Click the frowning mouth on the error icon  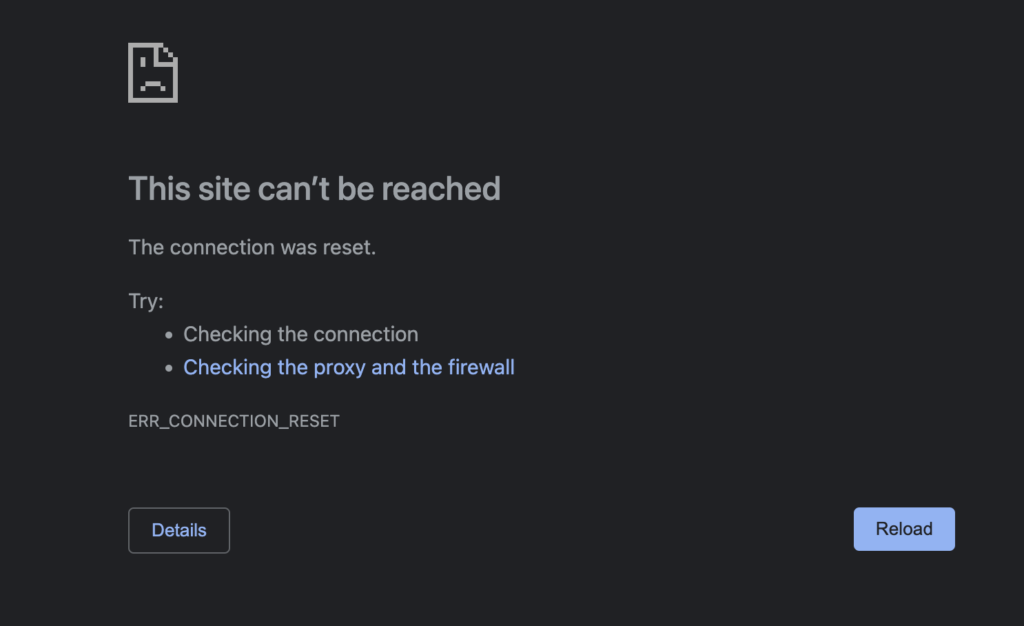[x=153, y=86]
